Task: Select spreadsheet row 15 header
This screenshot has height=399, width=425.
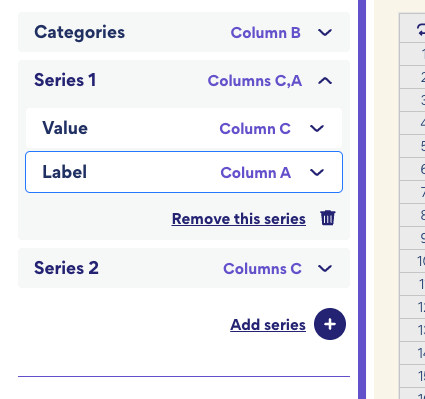Action: click(x=413, y=376)
